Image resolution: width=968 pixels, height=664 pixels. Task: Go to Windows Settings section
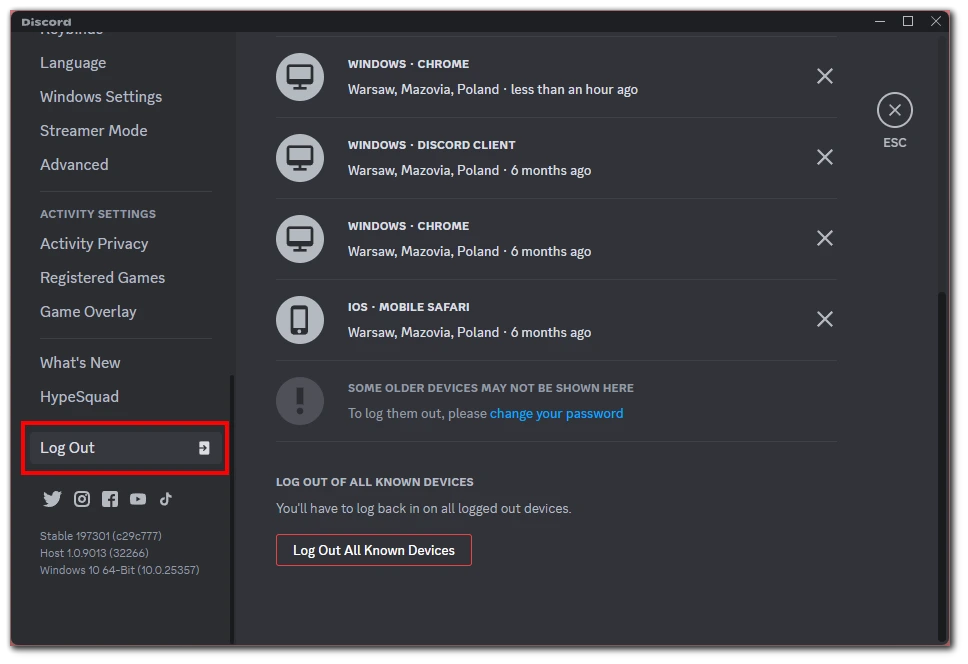(101, 97)
